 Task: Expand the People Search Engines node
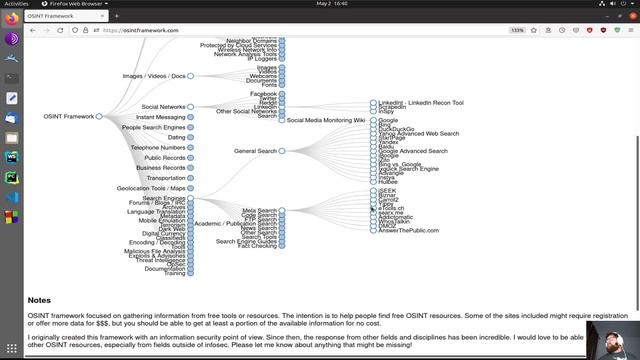tap(190, 127)
